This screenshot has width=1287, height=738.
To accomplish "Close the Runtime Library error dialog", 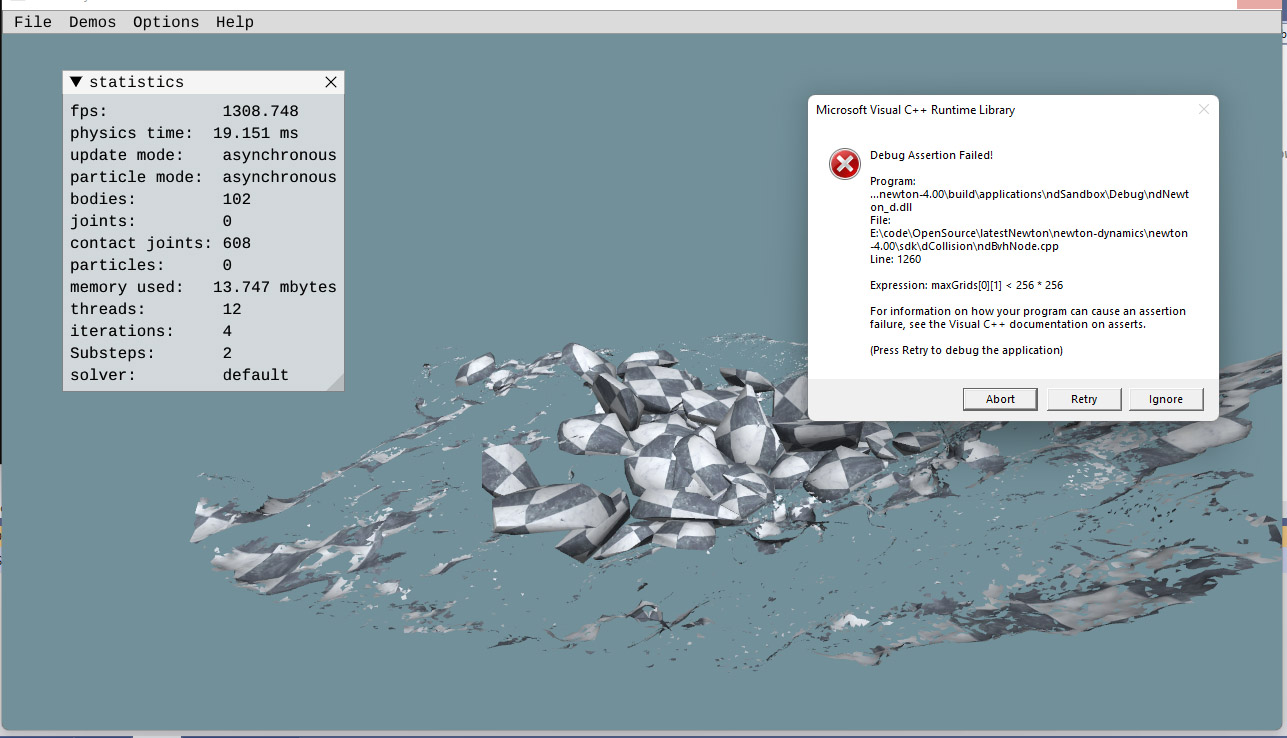I will tap(1204, 110).
